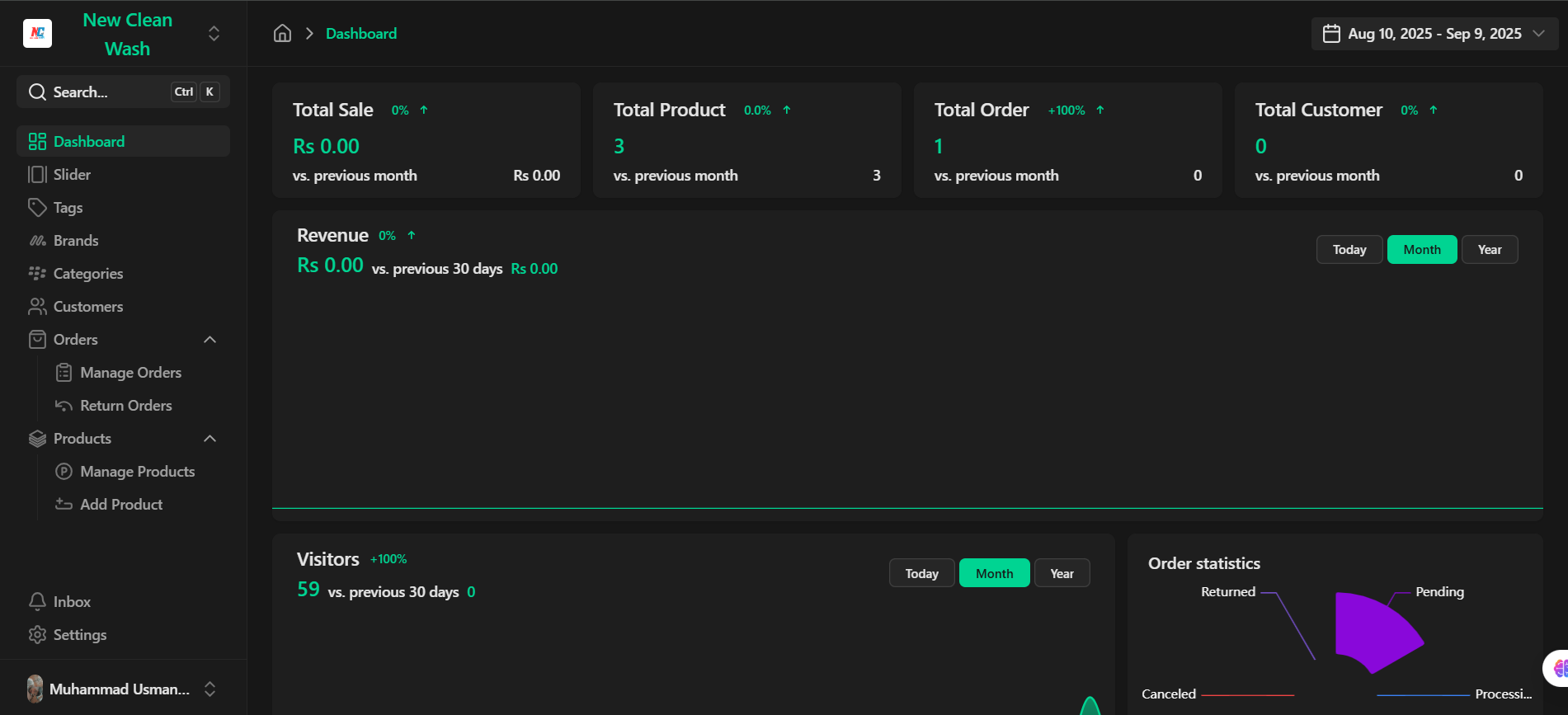
Task: Open Customers in the sidebar
Action: click(123, 306)
